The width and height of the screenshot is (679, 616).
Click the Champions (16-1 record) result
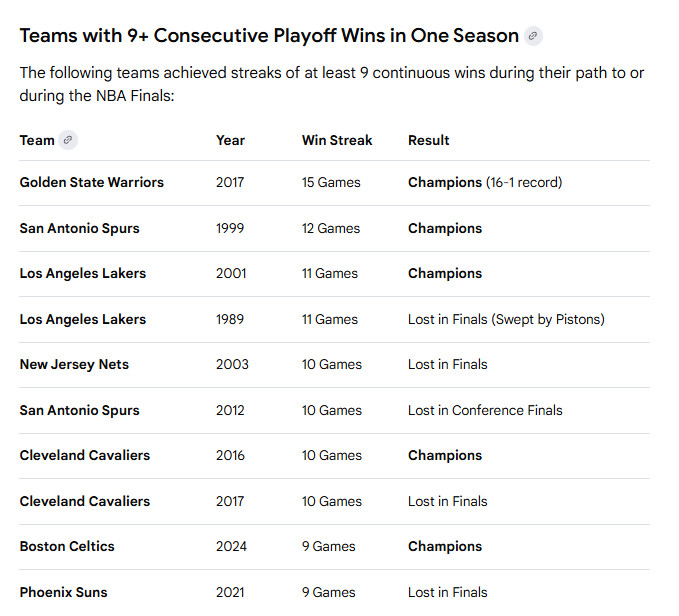point(485,183)
